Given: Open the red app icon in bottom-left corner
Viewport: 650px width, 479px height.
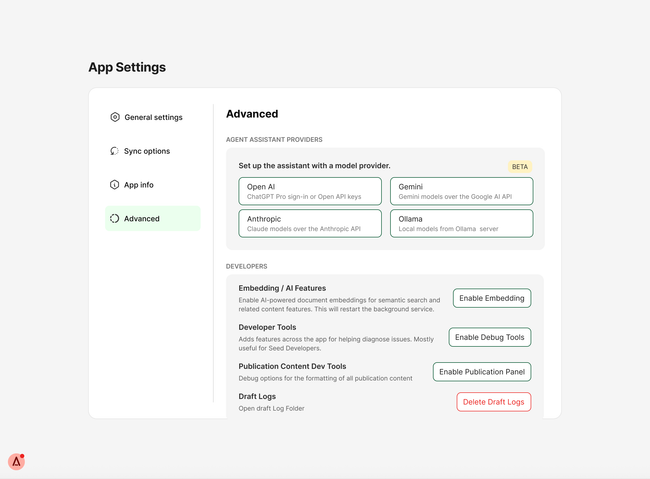Looking at the screenshot, I should (16, 461).
